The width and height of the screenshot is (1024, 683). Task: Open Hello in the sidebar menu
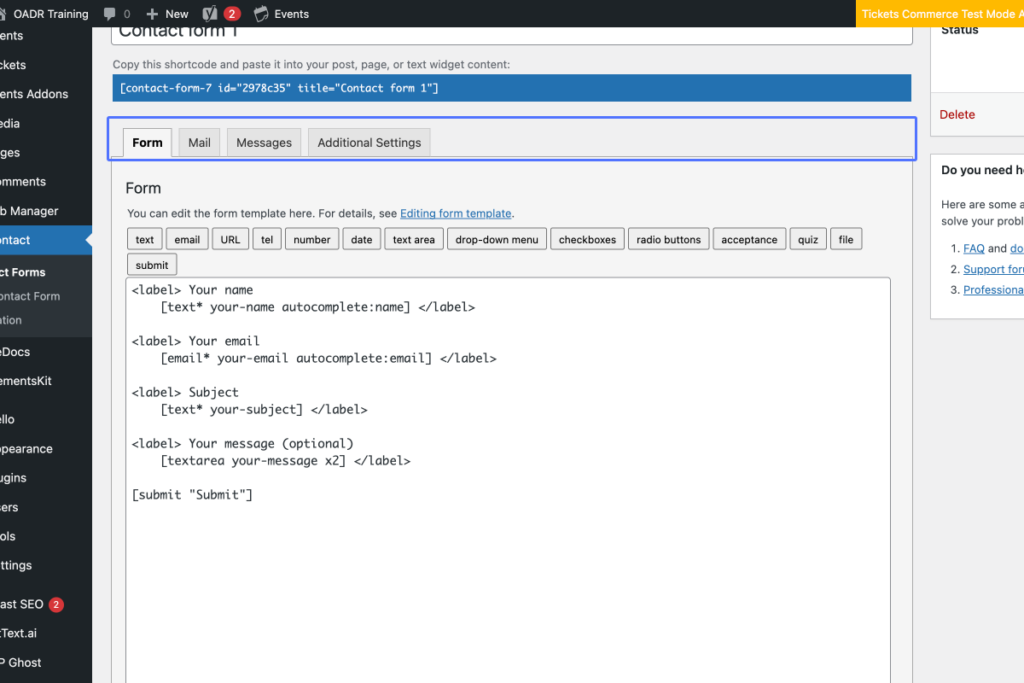coord(7,420)
